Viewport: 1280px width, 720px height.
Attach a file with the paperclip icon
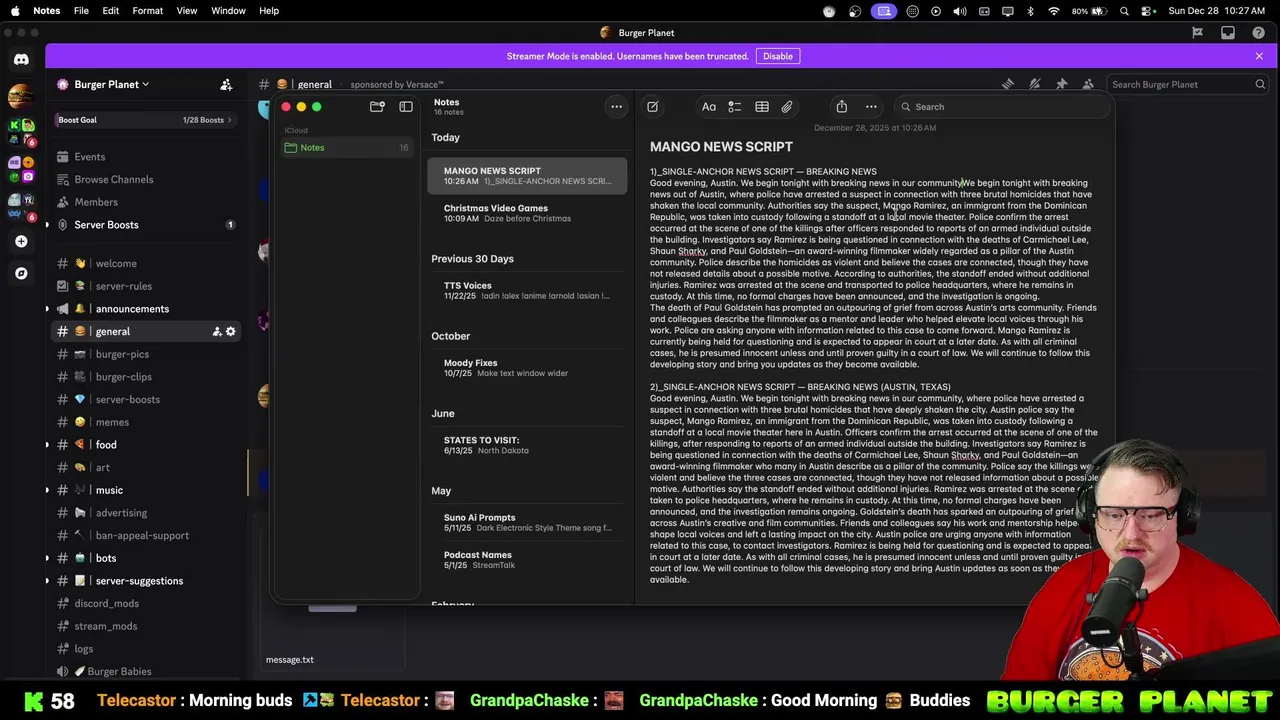pos(787,107)
